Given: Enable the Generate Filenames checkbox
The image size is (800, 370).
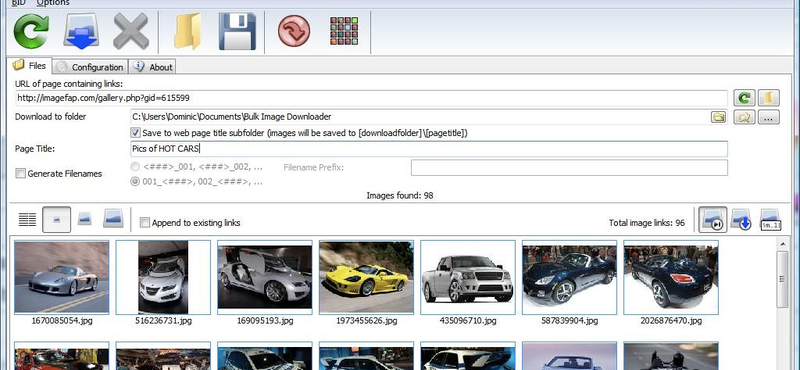Looking at the screenshot, I should [20, 174].
